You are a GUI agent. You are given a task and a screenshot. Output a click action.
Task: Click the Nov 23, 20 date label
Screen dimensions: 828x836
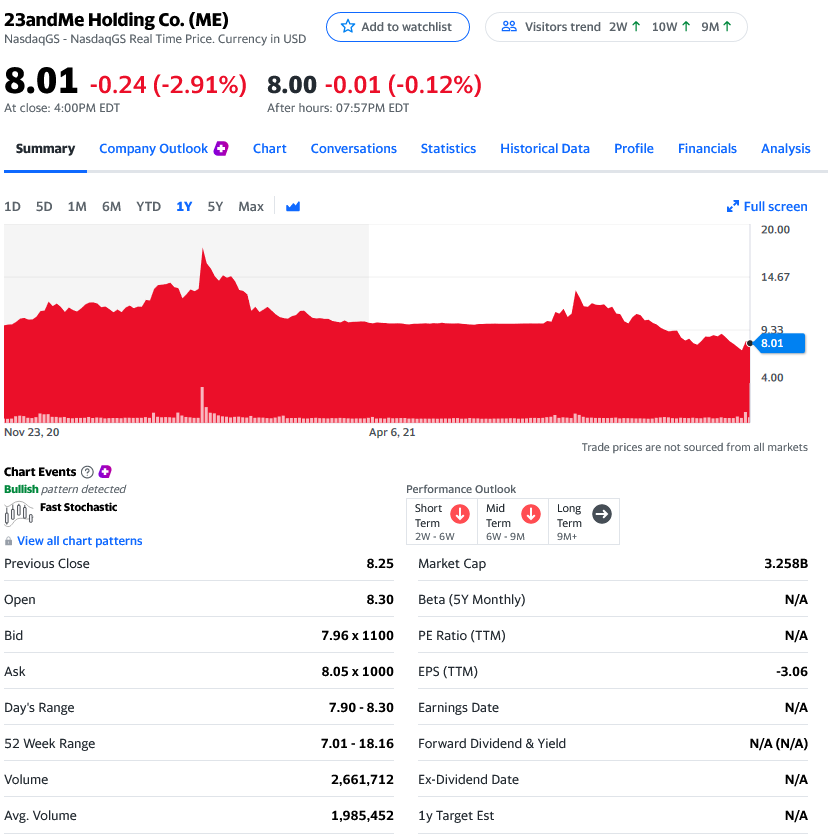tap(31, 432)
